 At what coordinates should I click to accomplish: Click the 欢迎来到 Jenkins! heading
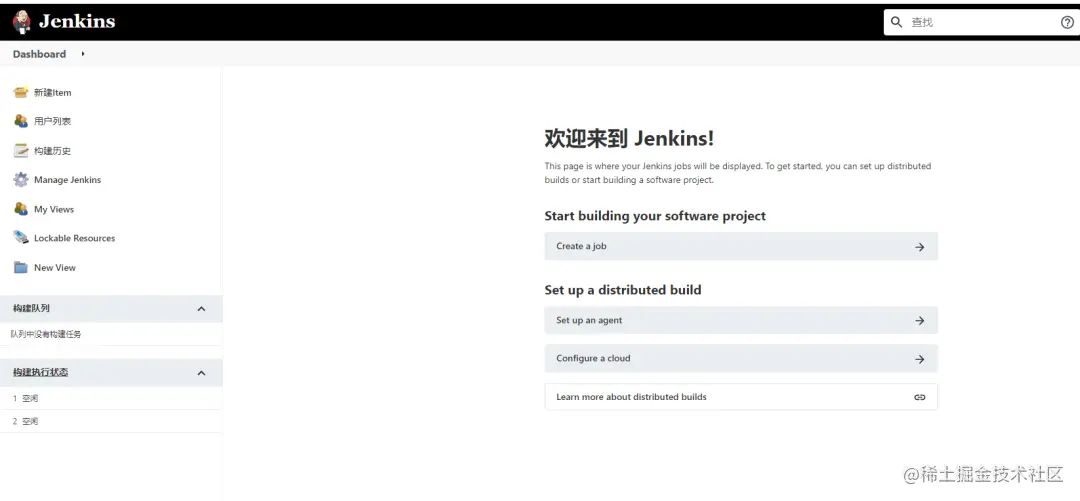[629, 139]
